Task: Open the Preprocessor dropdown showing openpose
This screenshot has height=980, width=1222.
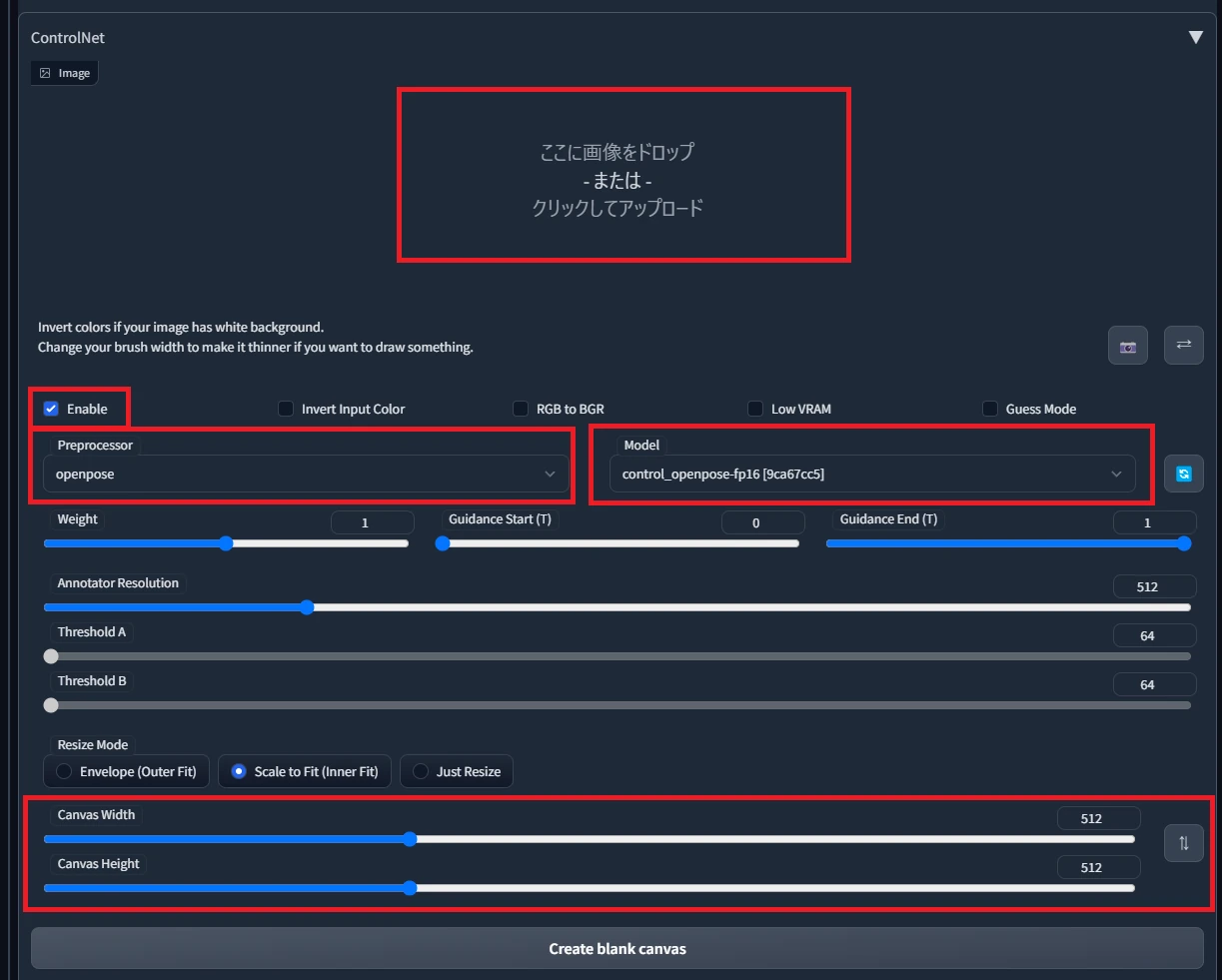Action: [305, 474]
